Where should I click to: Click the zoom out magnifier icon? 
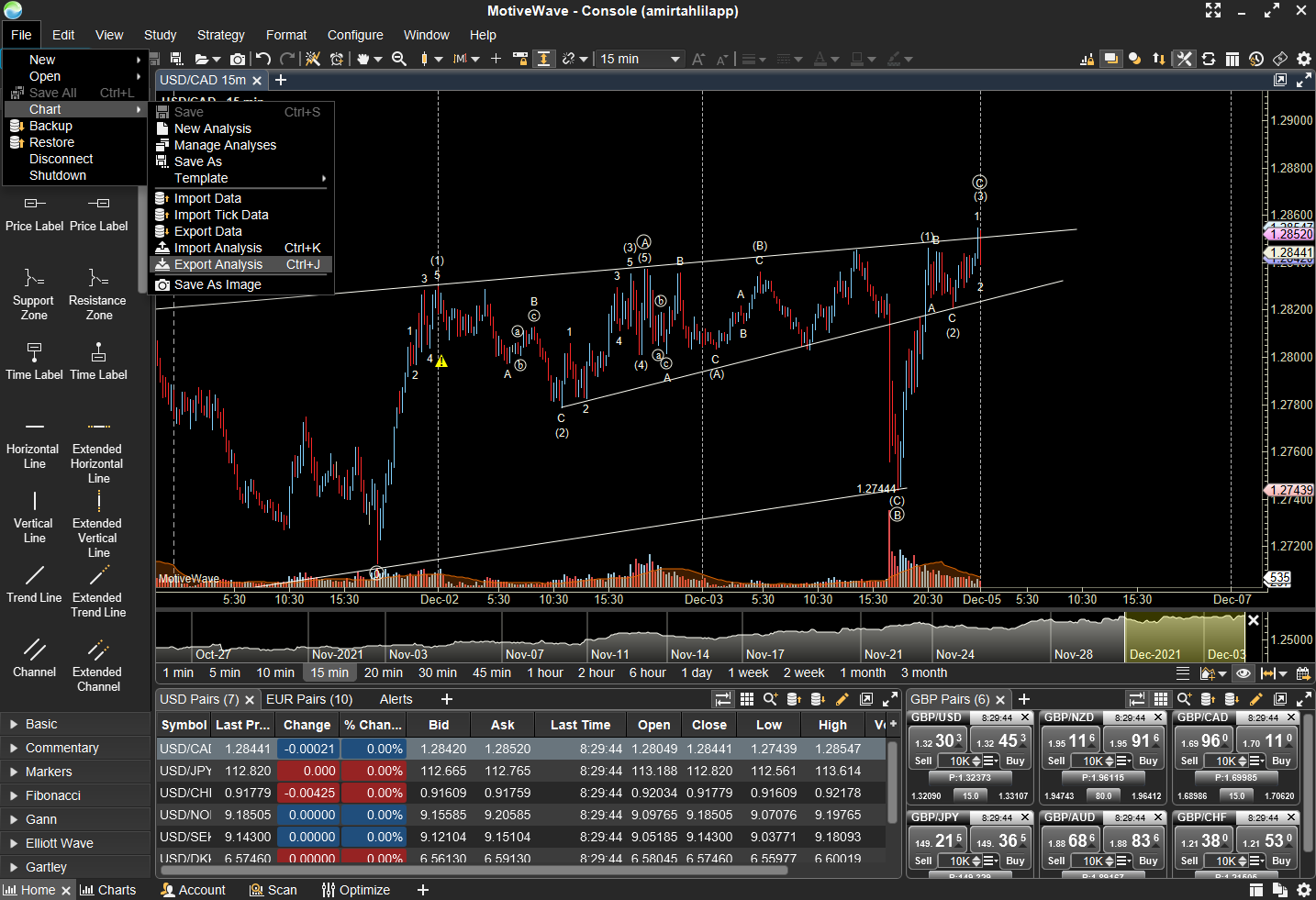pos(399,59)
